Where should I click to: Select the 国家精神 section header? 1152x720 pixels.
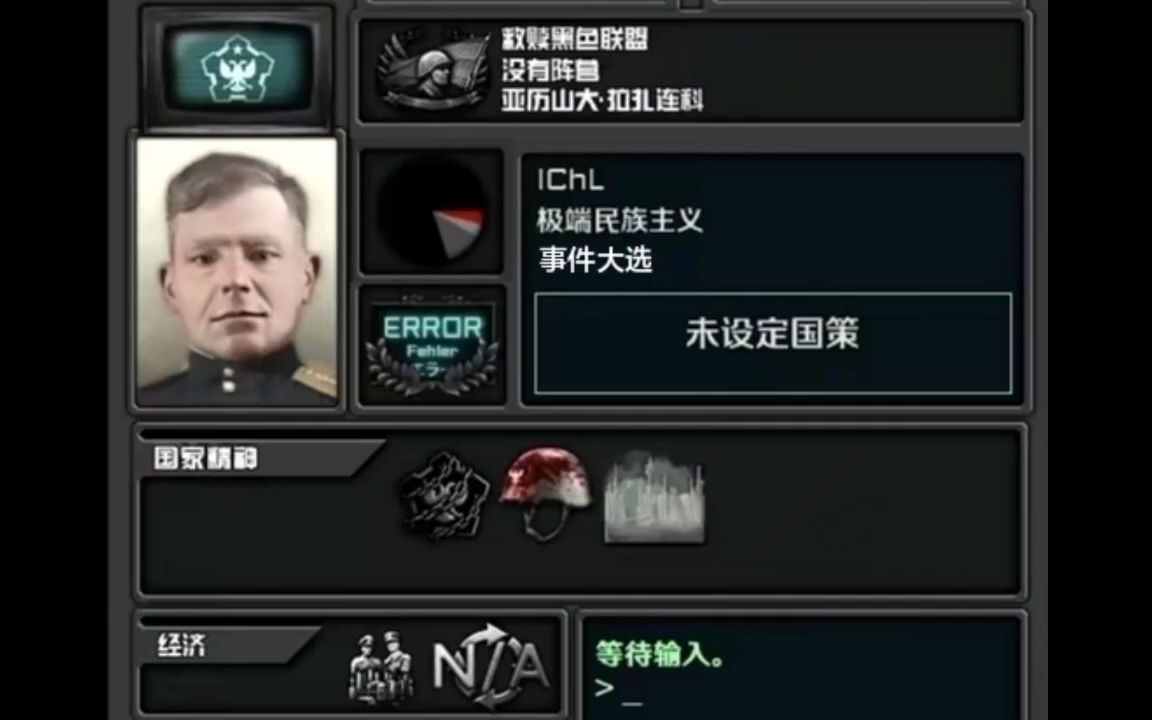(206, 458)
